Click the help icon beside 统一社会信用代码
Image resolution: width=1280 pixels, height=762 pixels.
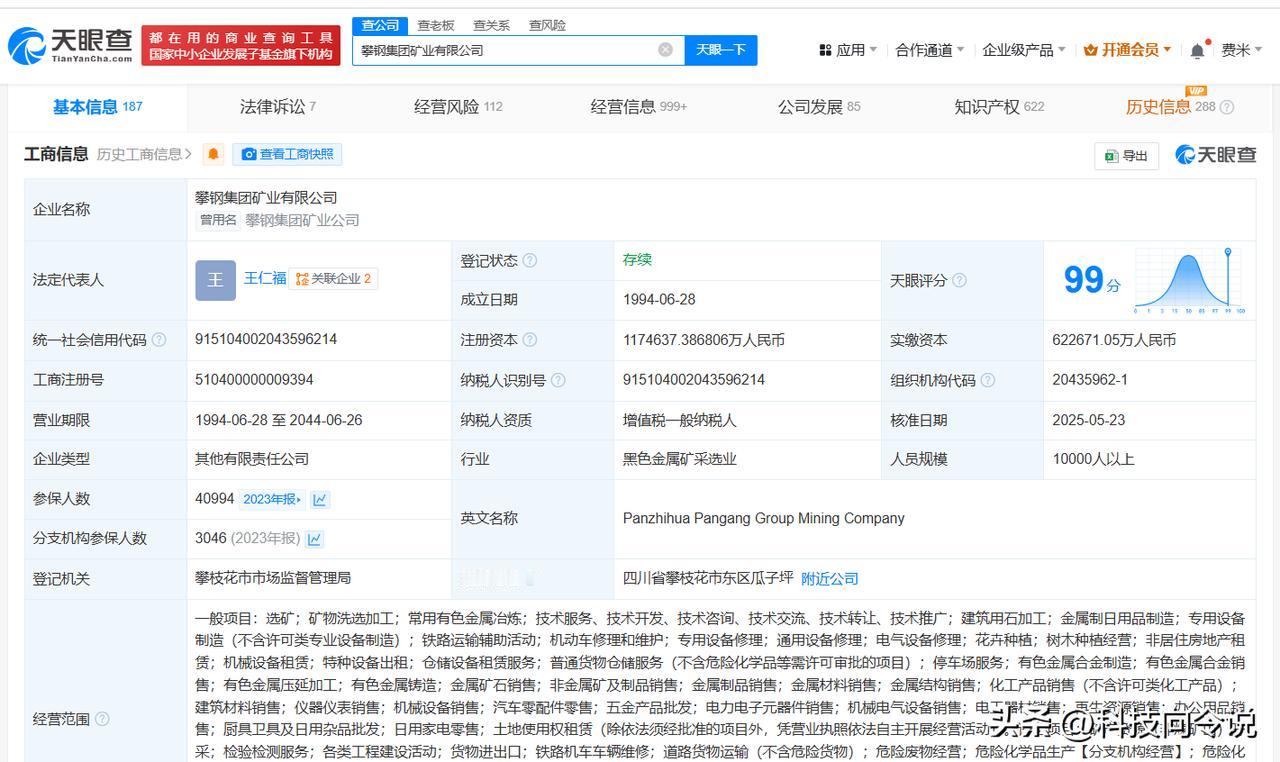[159, 340]
